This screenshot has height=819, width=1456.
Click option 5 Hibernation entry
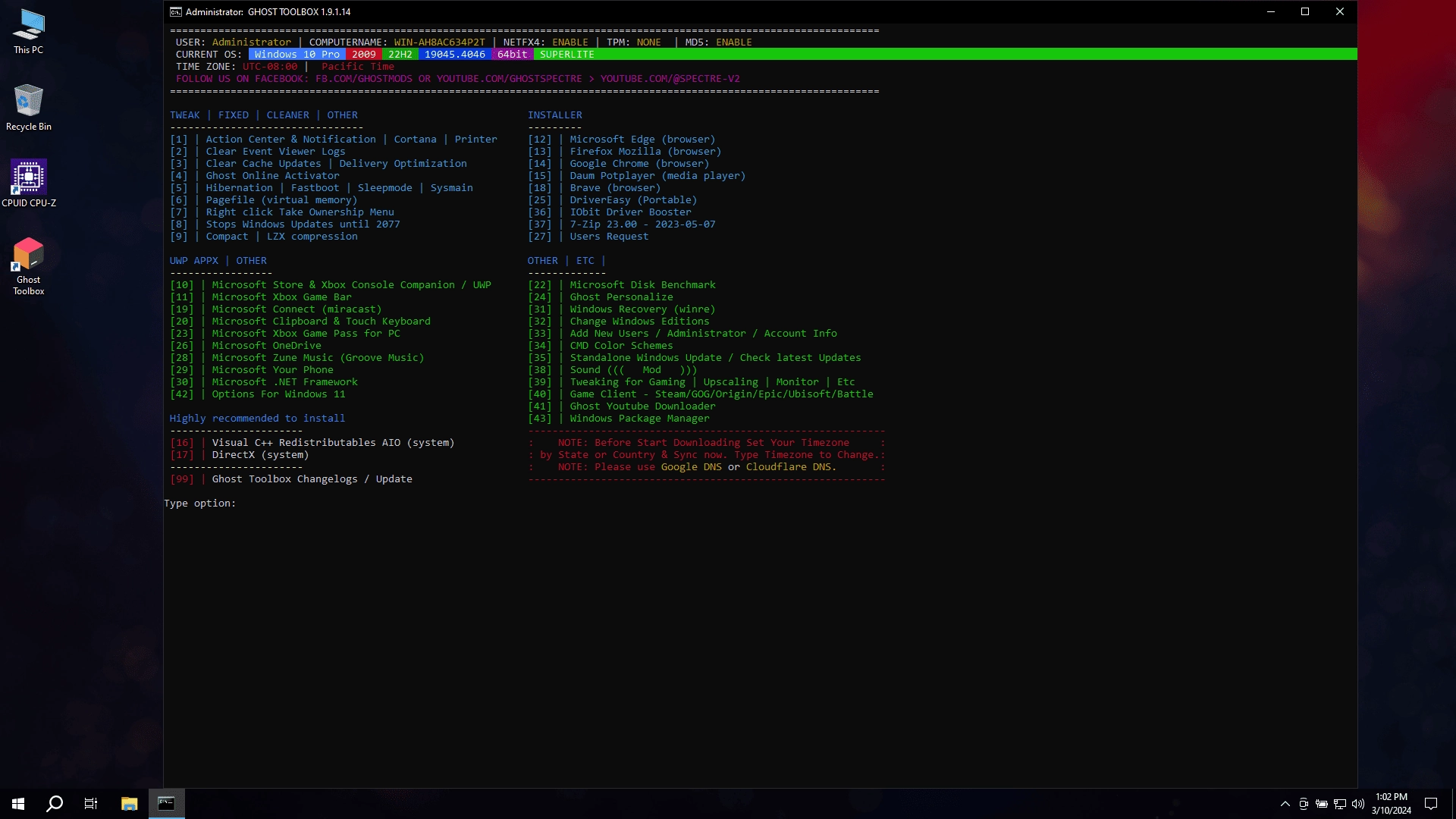(322, 188)
